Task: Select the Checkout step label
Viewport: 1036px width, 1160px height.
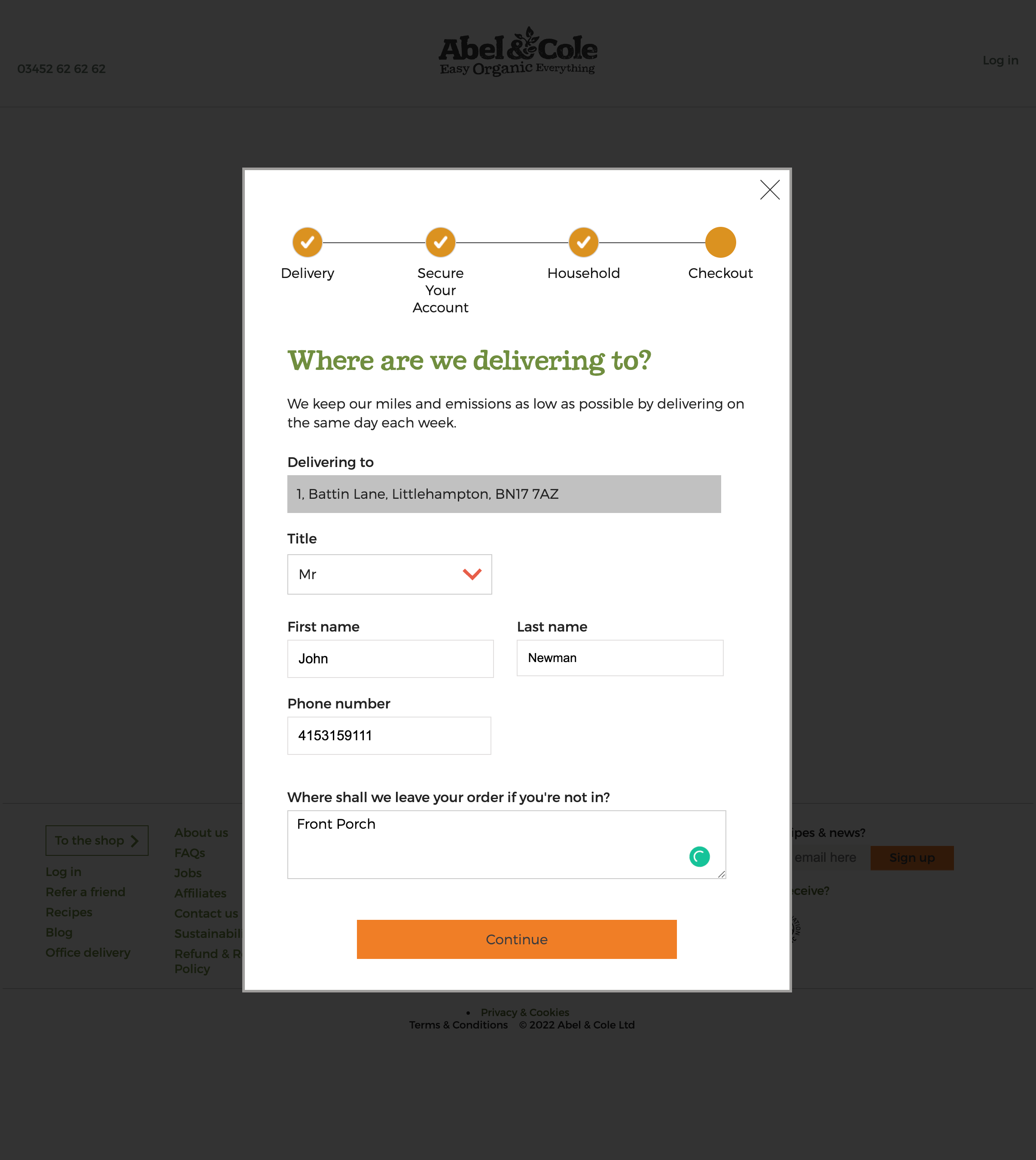Action: pyautogui.click(x=721, y=273)
